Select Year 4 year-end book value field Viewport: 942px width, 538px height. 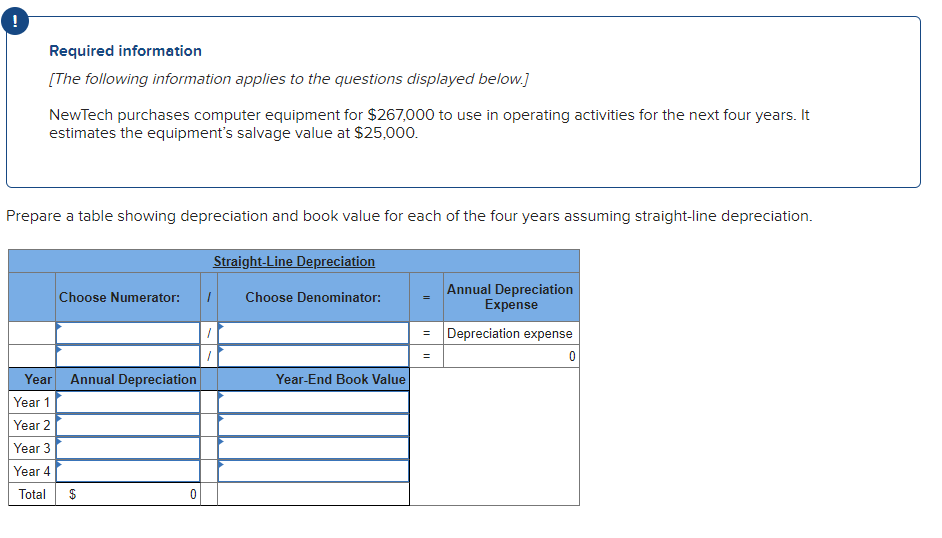click(313, 471)
